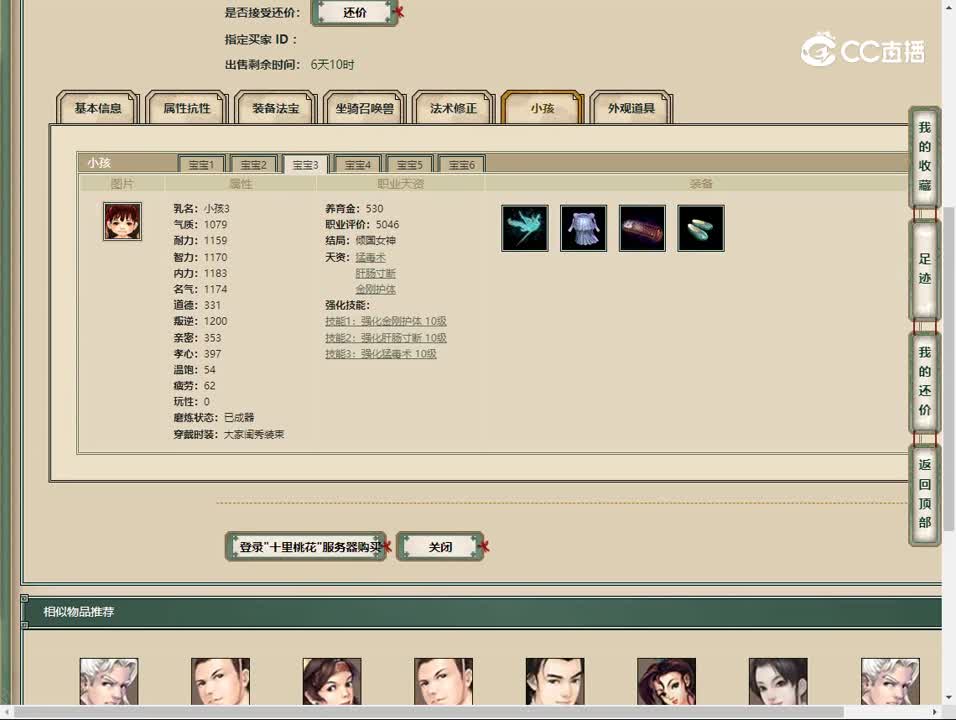Viewport: 956px width, 720px height.
Task: Click the 养育金: 530 value
Action: tap(354, 209)
